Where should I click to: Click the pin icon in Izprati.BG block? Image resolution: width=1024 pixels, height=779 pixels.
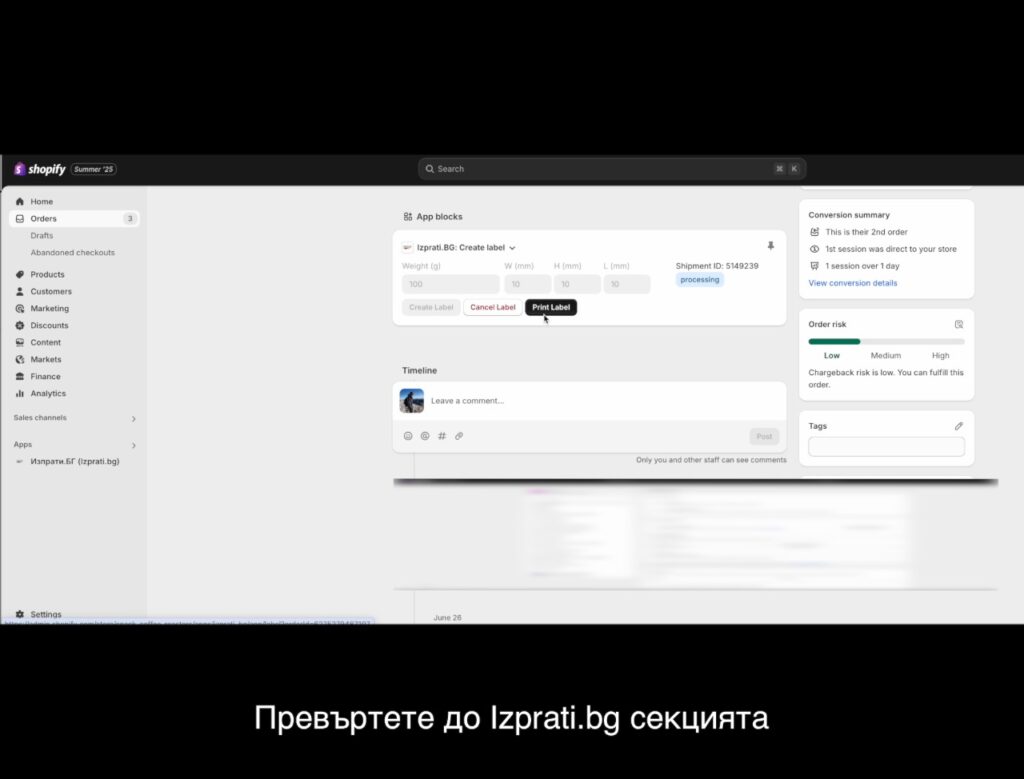[x=770, y=246]
